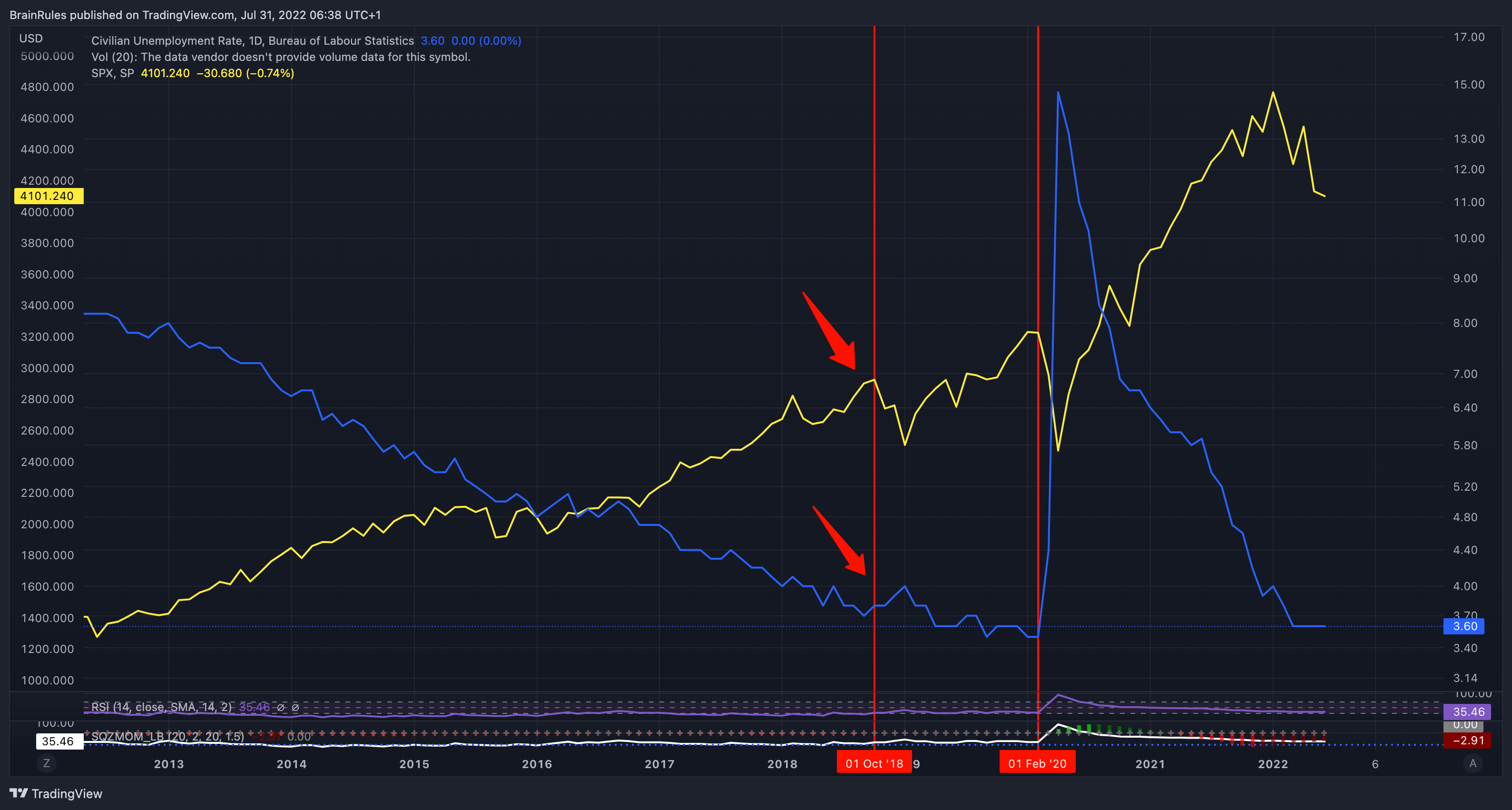
Task: Click the RSI (14, close, SMA, 14, 2) legend
Action: pyautogui.click(x=161, y=707)
